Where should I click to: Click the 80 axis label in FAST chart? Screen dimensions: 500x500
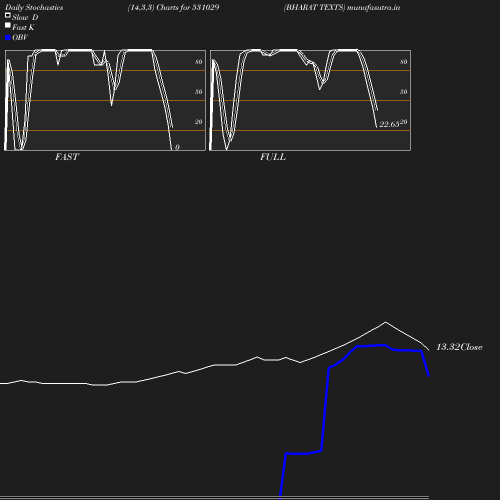(199, 62)
